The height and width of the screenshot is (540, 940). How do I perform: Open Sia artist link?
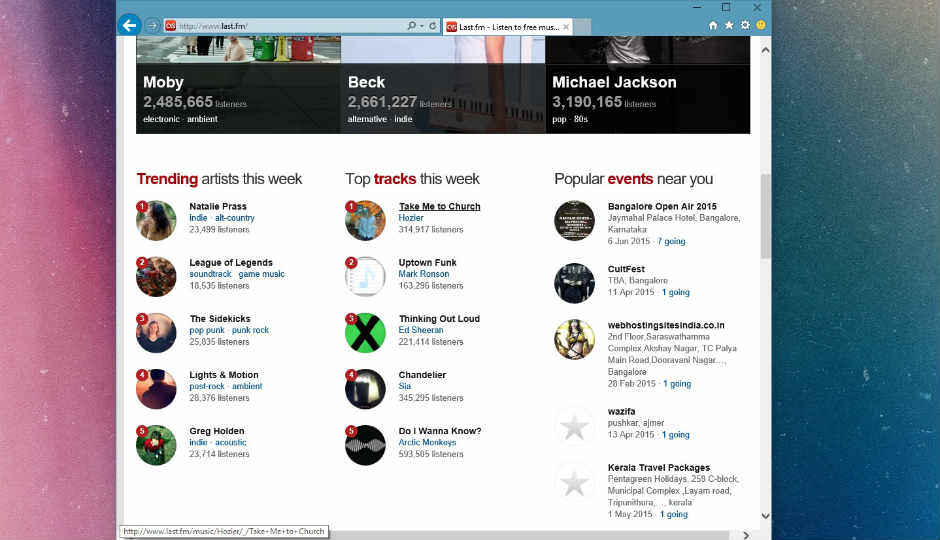tap(405, 387)
